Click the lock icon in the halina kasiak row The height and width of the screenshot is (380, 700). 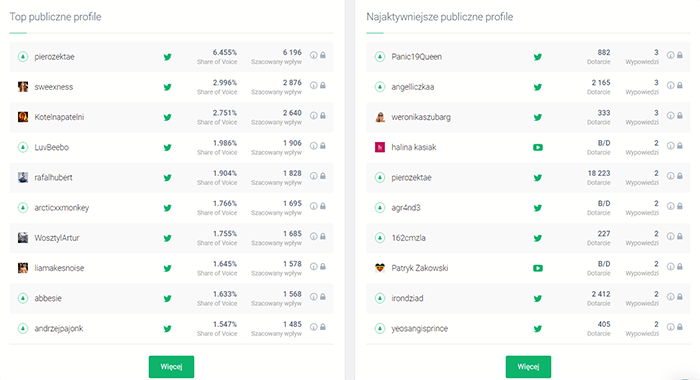point(679,146)
